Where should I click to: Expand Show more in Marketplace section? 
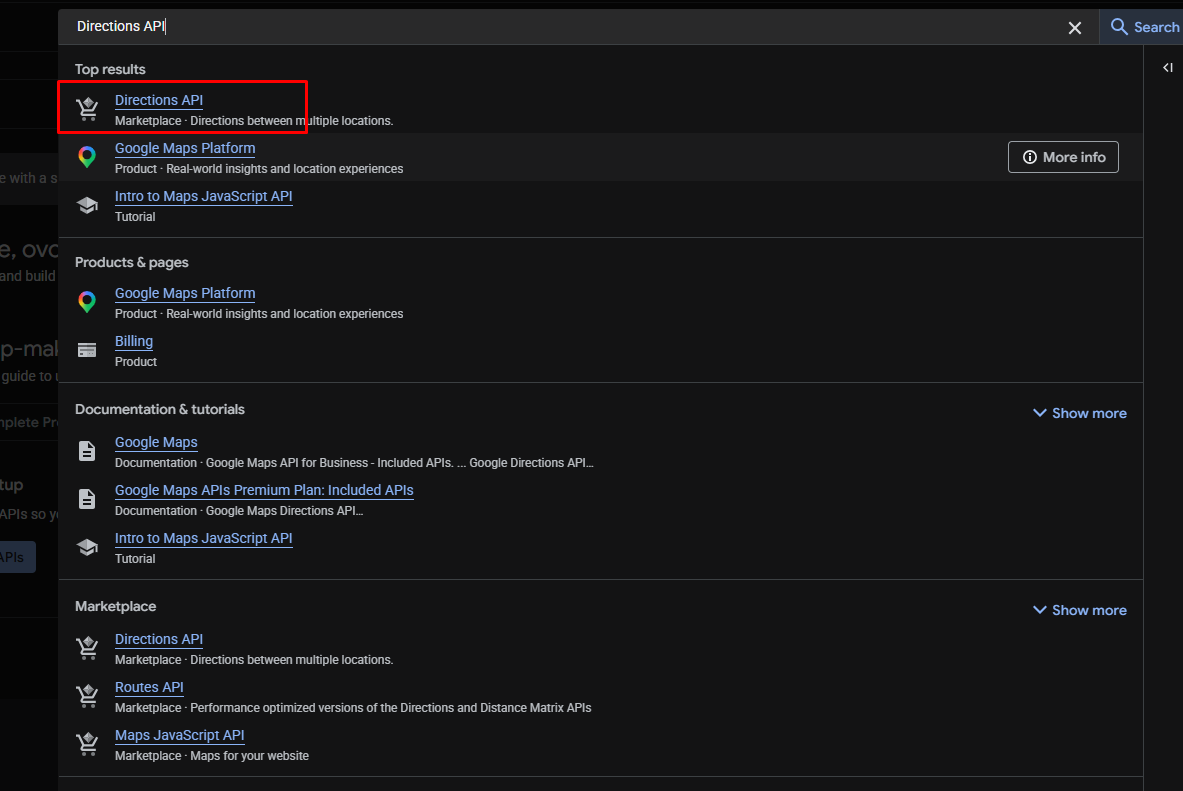(x=1080, y=610)
